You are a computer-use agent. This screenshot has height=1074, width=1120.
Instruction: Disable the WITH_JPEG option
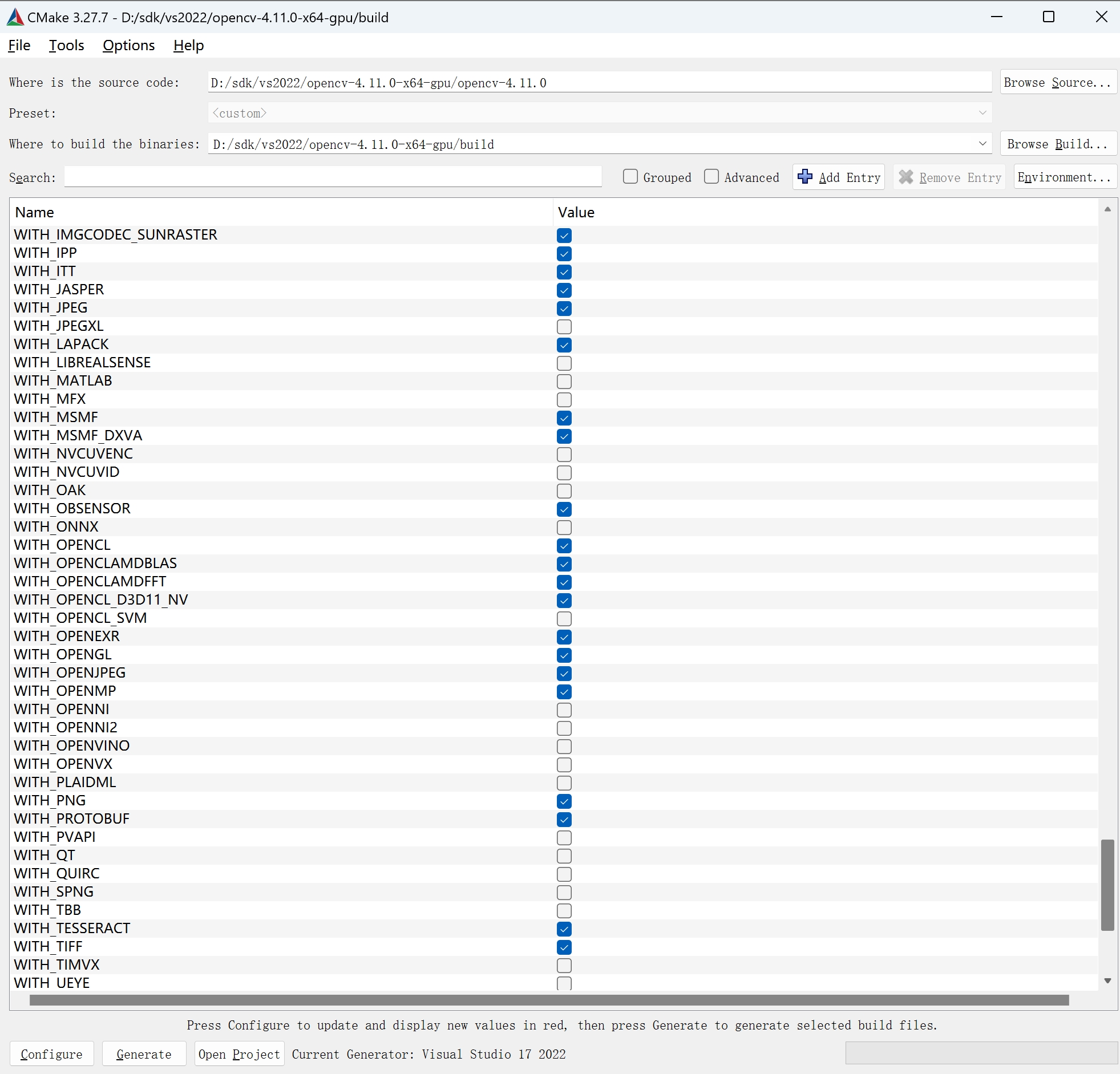564,309
